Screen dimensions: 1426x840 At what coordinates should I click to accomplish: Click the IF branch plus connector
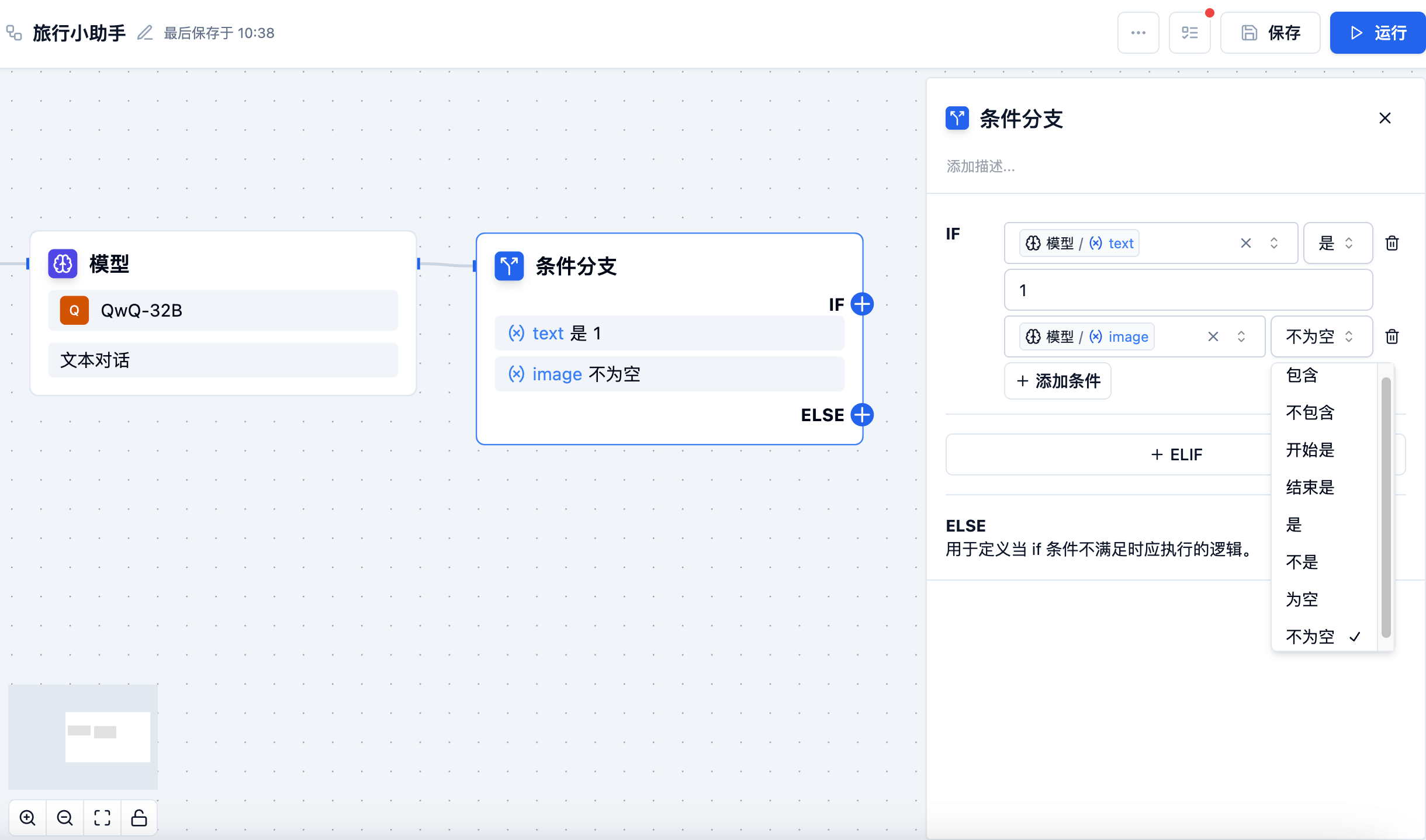(x=862, y=304)
